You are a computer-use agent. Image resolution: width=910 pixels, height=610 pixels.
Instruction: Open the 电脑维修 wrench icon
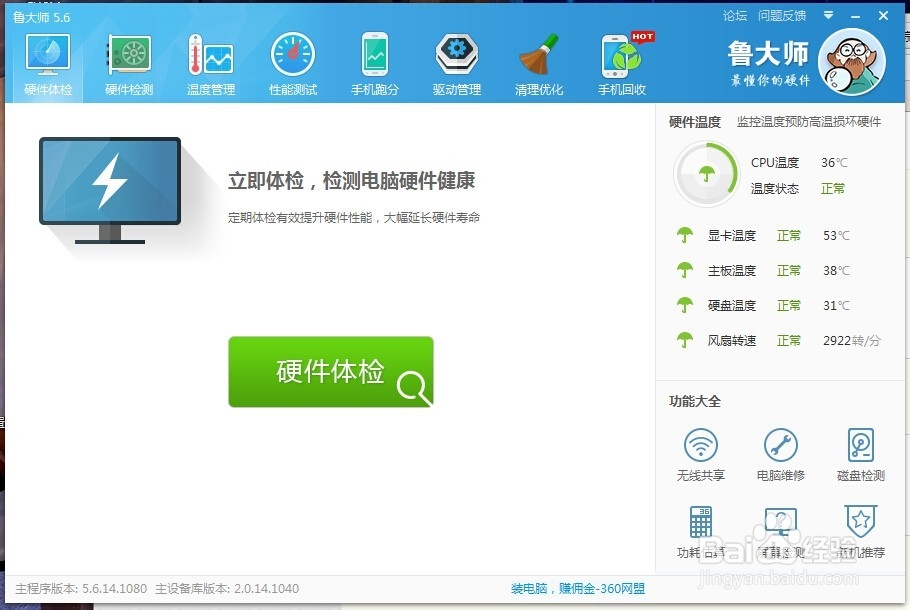click(x=781, y=445)
